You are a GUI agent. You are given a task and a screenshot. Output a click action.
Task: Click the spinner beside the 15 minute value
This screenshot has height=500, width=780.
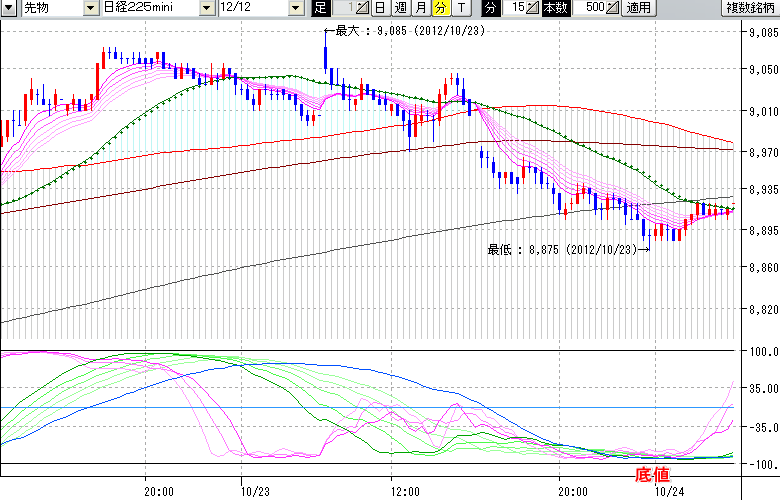533,8
